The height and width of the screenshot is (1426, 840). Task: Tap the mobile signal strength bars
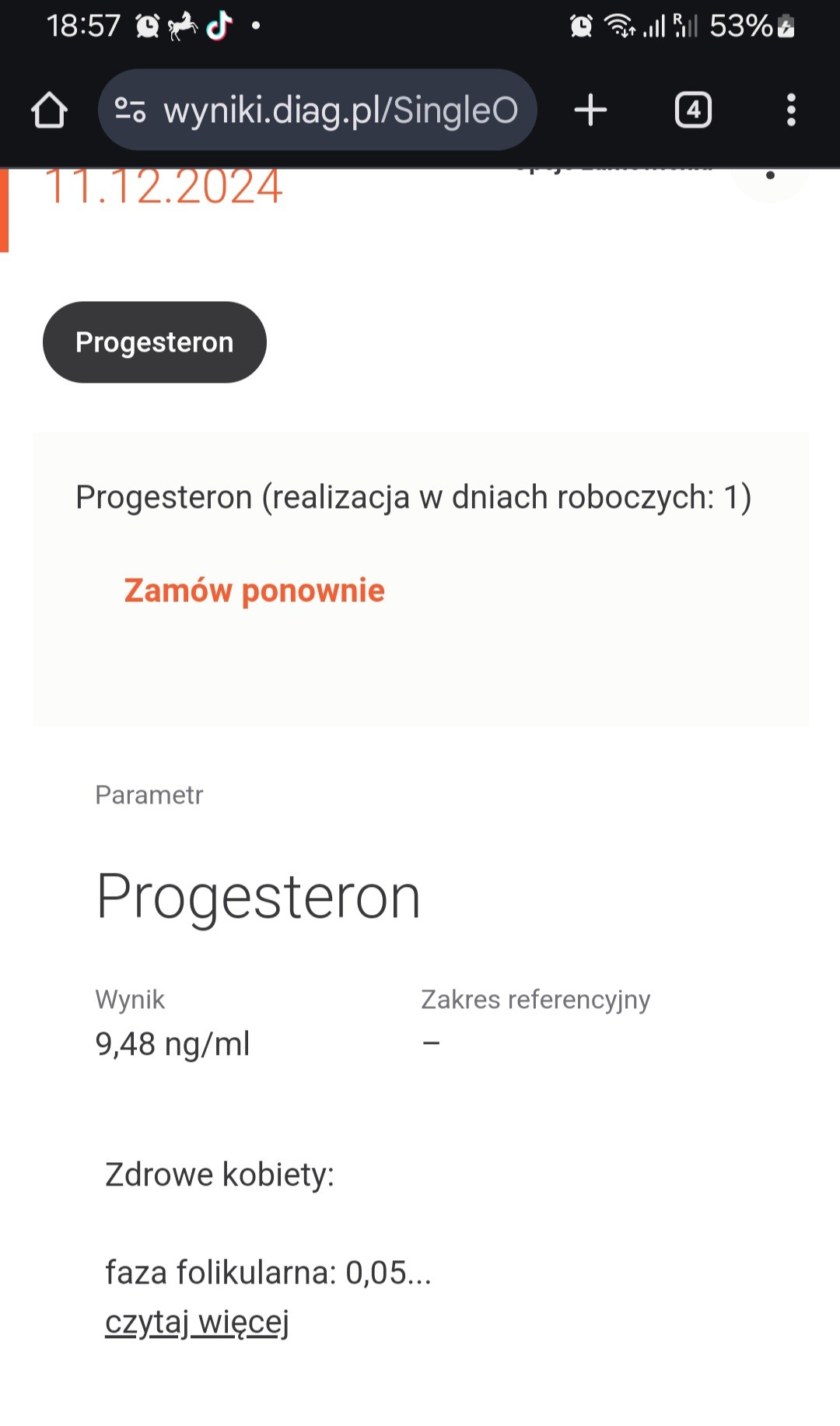[x=654, y=27]
